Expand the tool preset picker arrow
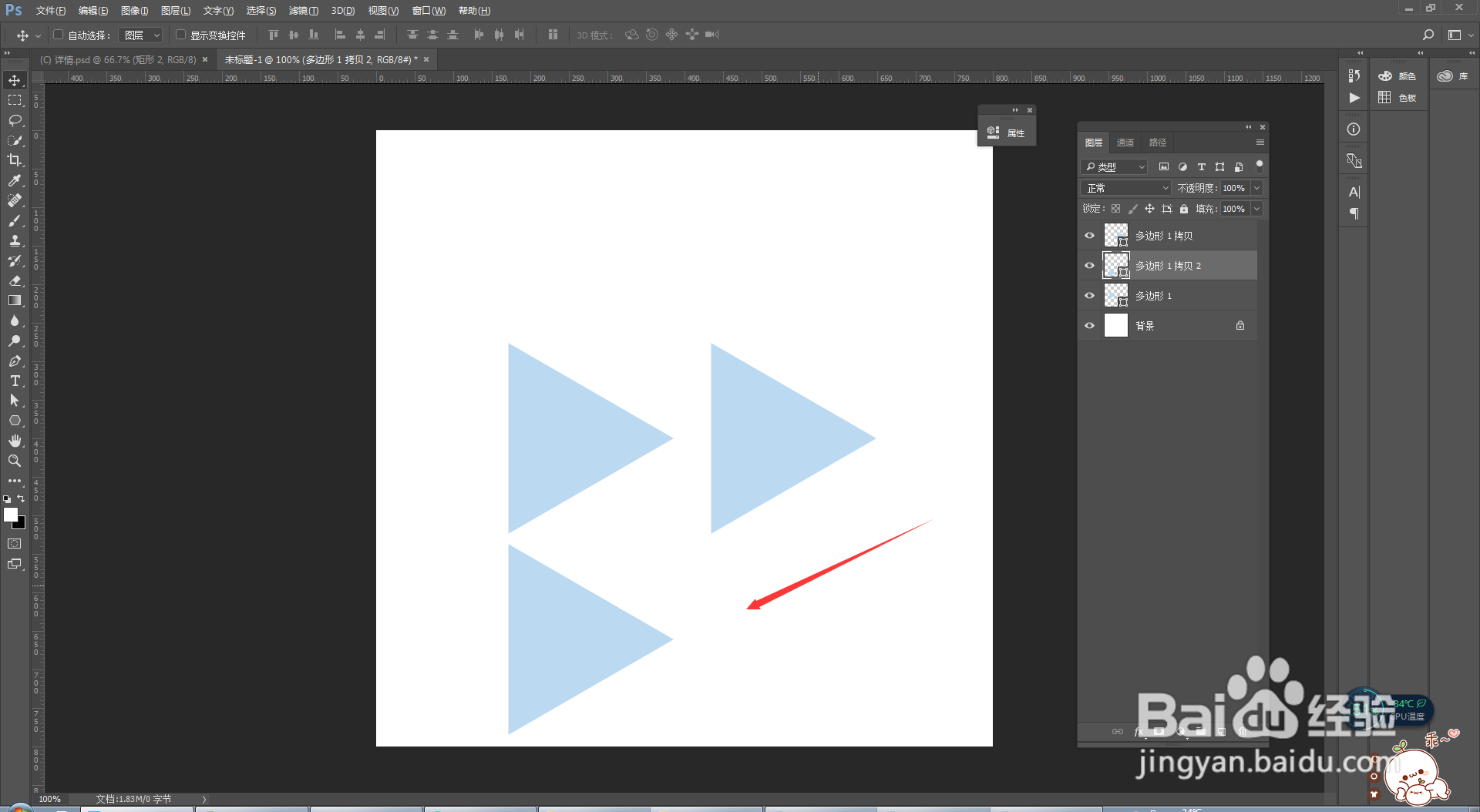 (38, 35)
